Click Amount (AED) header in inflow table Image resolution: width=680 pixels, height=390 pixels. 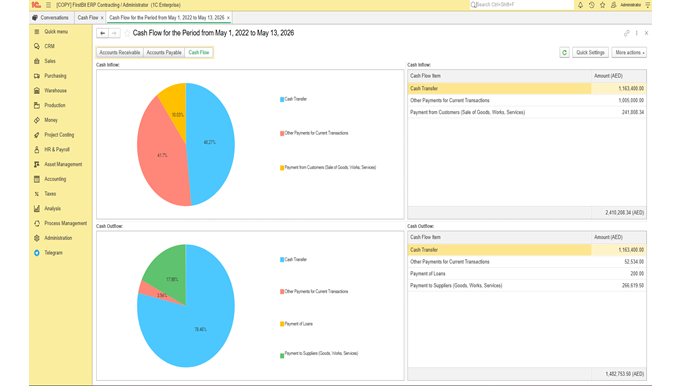tap(618, 76)
